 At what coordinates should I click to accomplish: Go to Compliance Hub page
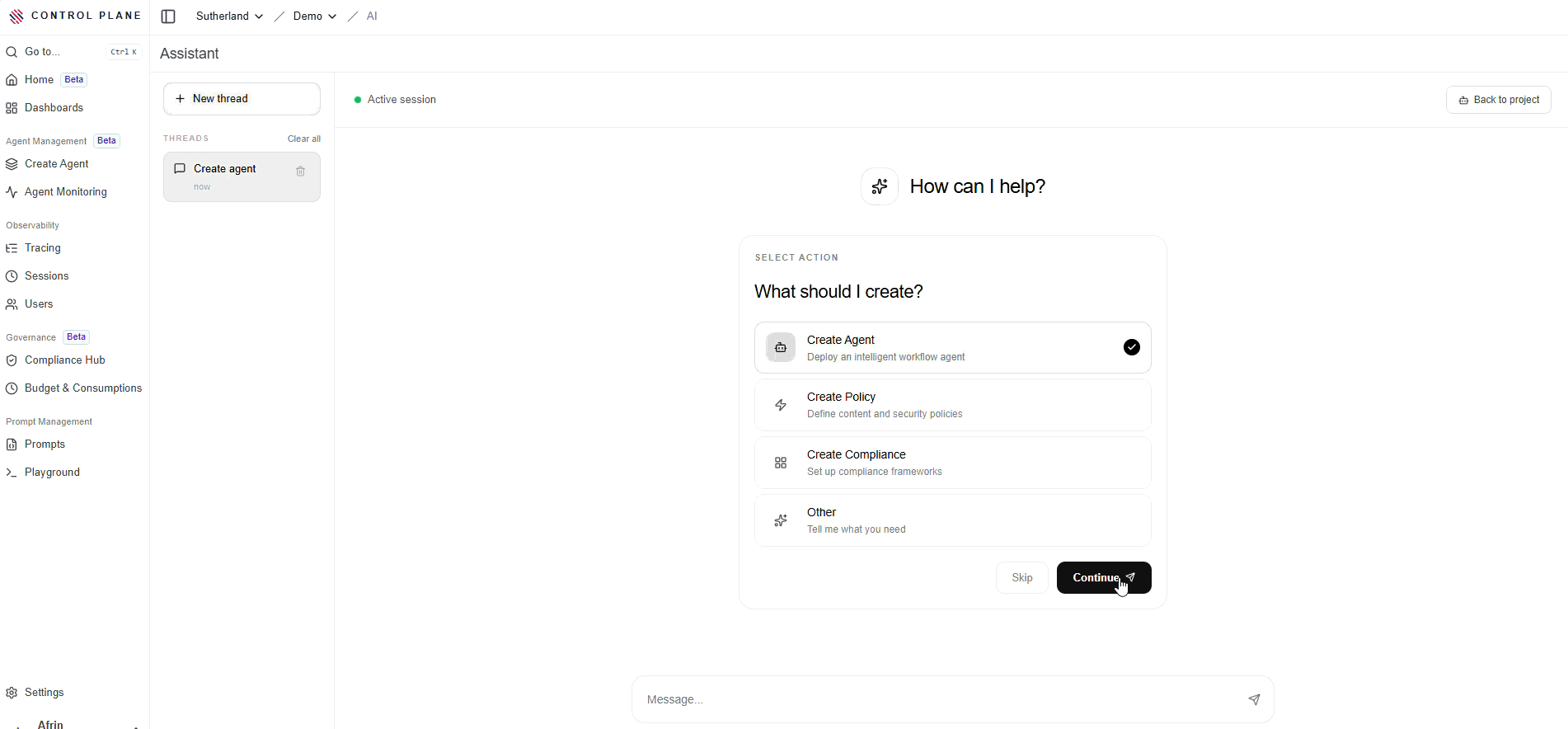click(x=65, y=360)
